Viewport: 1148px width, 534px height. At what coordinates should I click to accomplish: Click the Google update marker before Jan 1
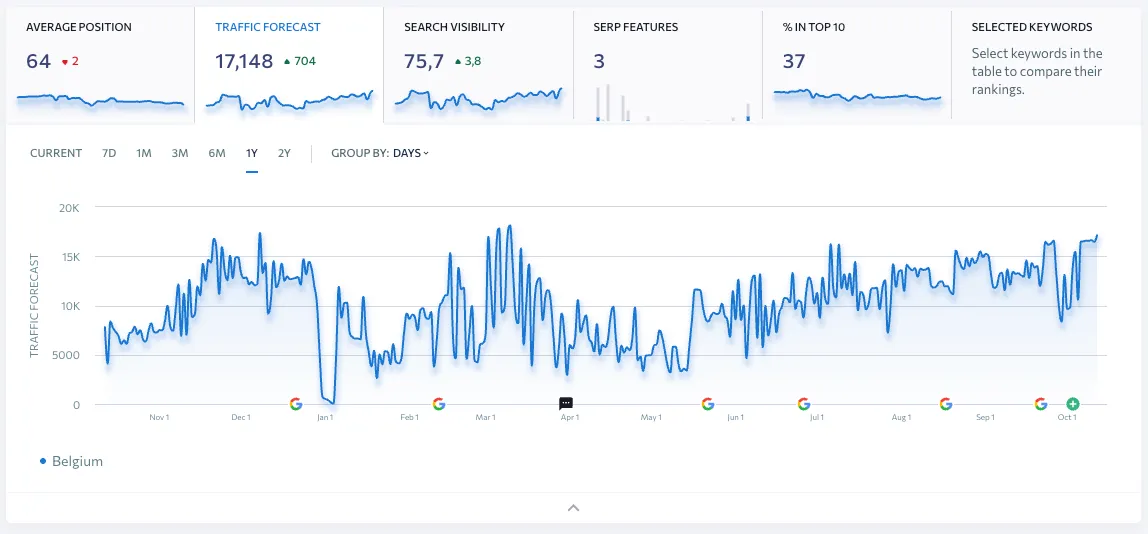296,404
